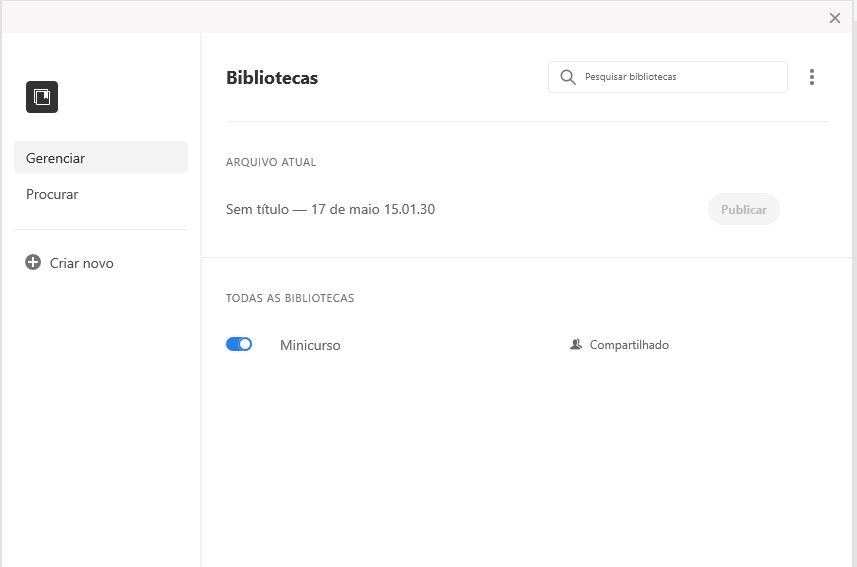
Task: Focus the Pesquisar bibliotecas search field
Action: [667, 77]
